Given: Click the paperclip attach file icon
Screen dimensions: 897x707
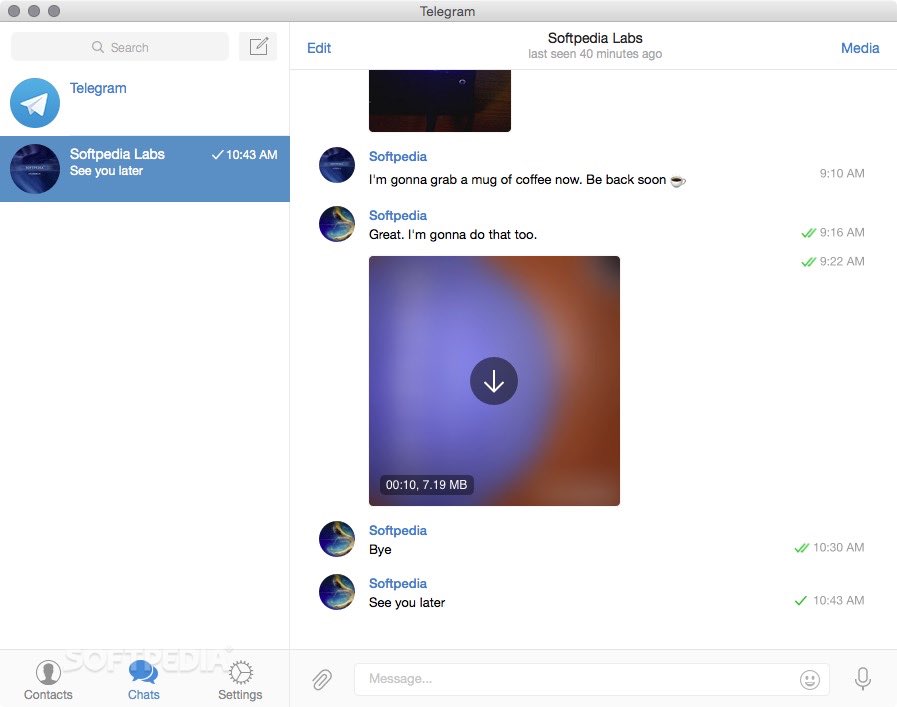Looking at the screenshot, I should click(x=321, y=680).
